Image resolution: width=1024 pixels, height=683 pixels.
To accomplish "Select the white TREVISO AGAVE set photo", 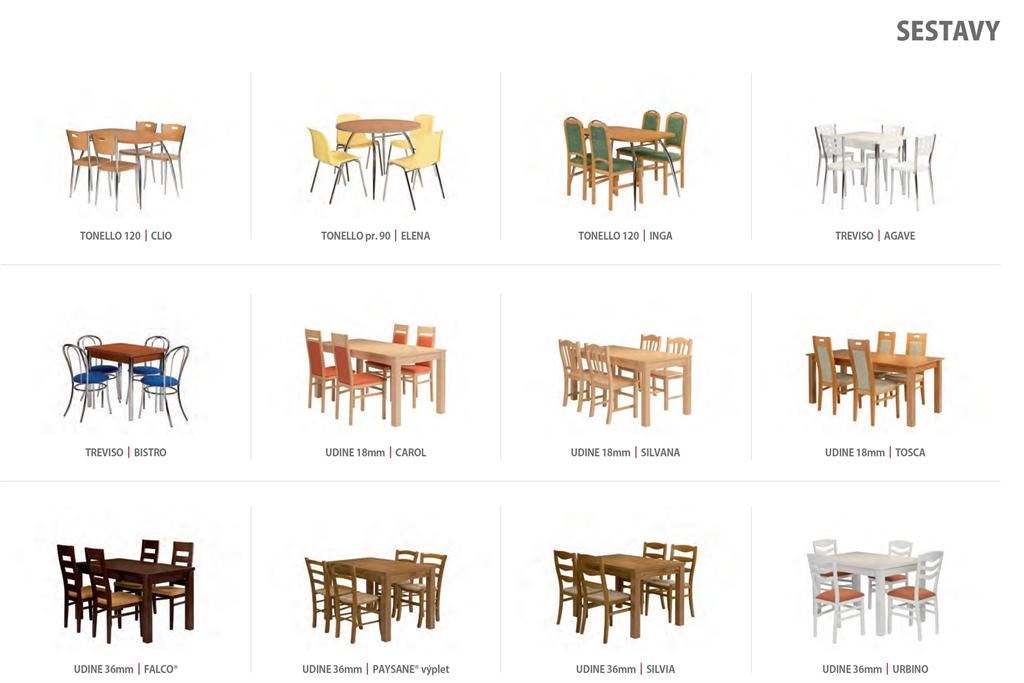I will tap(875, 166).
